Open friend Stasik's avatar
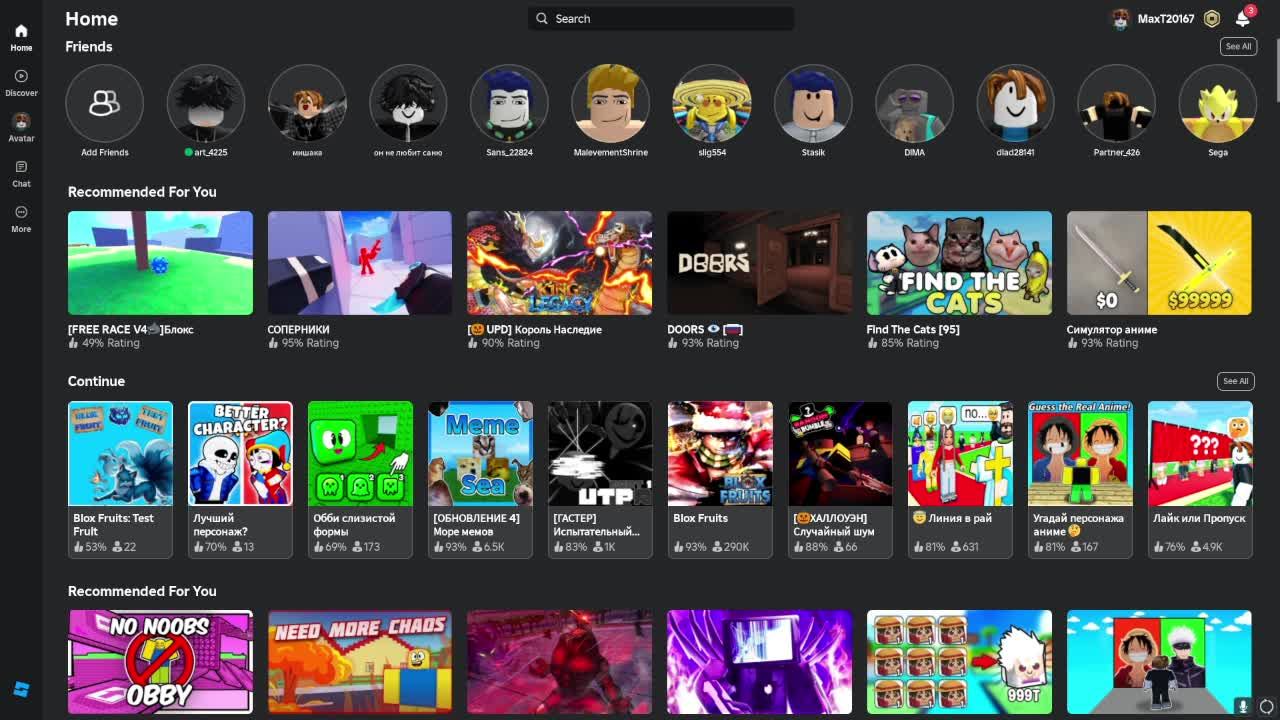Image resolution: width=1280 pixels, height=720 pixels. click(x=813, y=103)
